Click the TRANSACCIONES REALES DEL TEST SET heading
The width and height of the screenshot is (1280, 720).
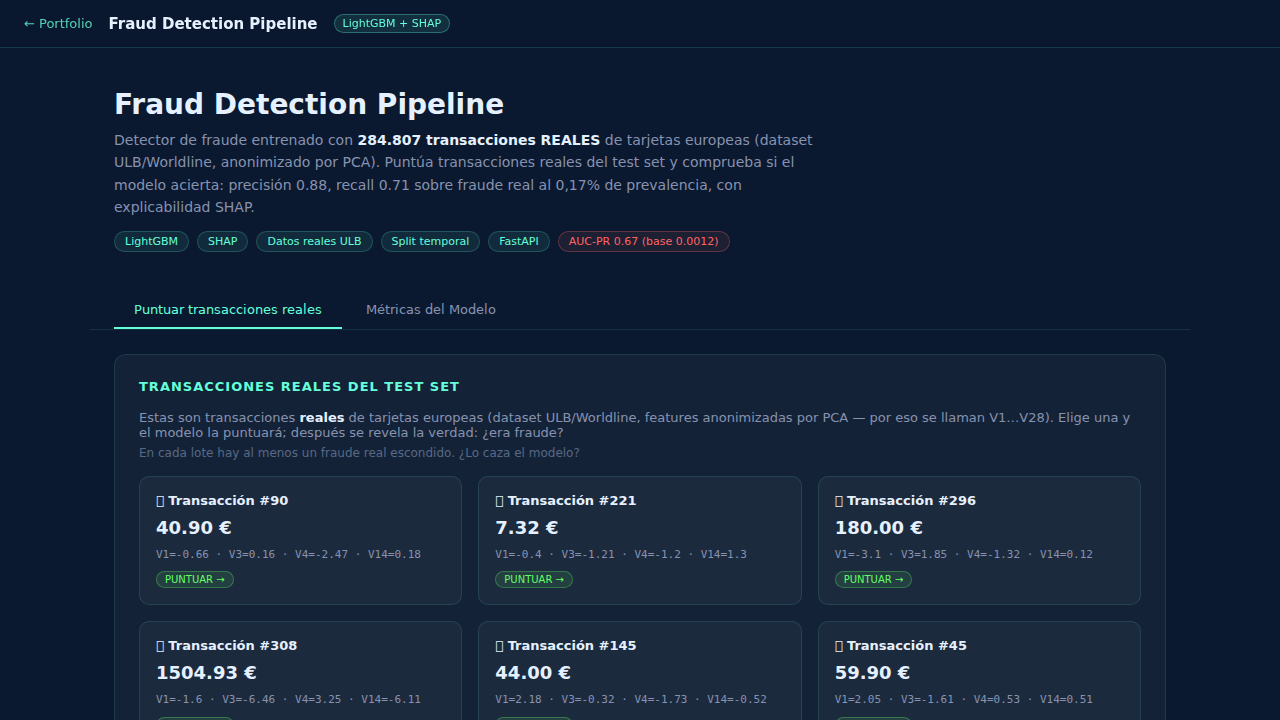[299, 387]
